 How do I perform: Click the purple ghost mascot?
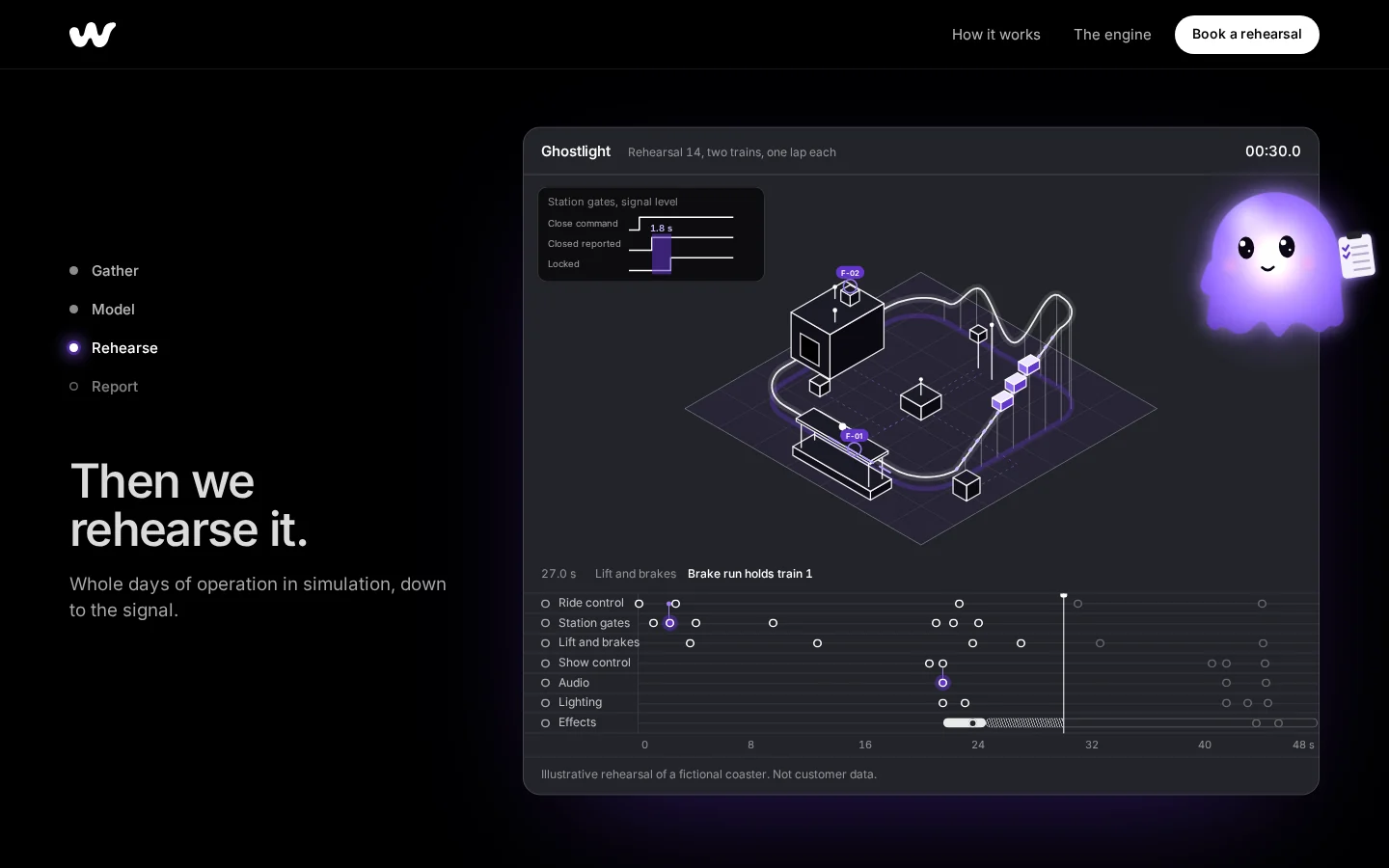click(1271, 263)
